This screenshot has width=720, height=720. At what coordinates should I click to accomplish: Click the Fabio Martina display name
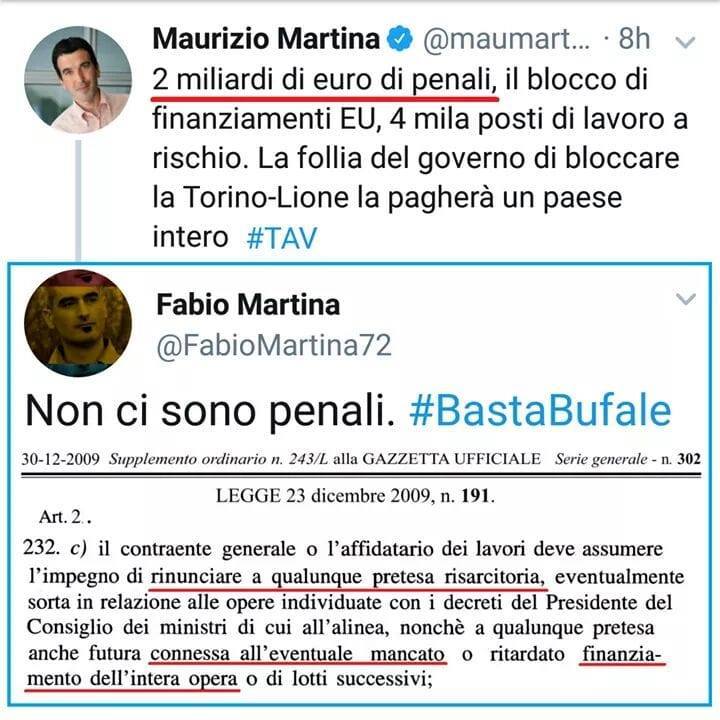(x=248, y=304)
